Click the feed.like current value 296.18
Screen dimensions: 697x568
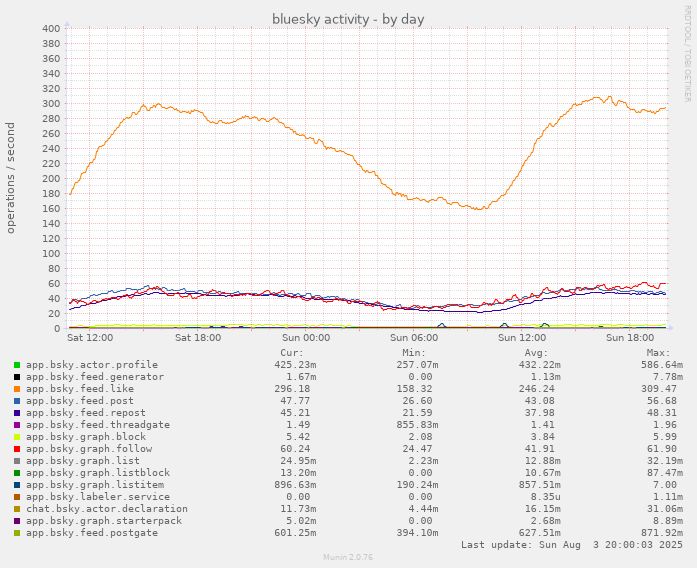point(292,389)
